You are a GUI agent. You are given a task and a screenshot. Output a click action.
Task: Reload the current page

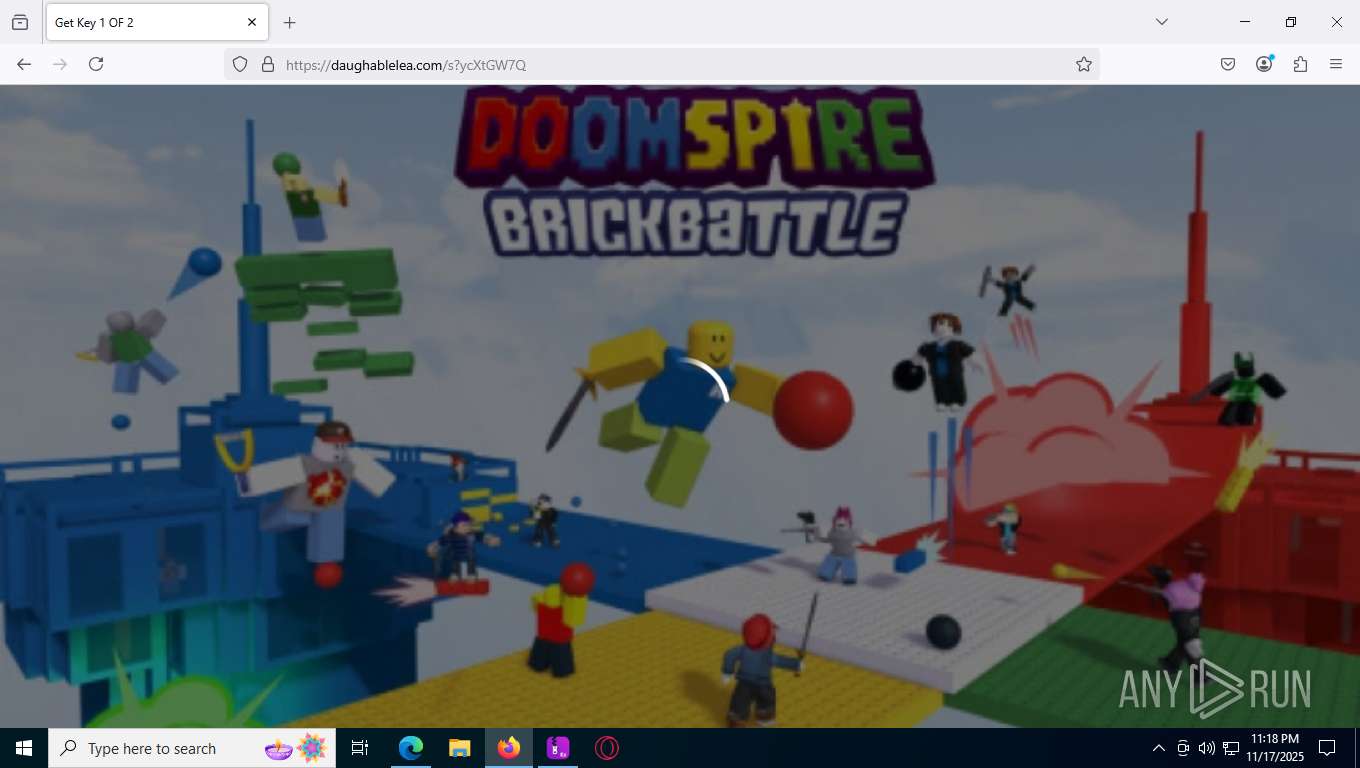(96, 64)
